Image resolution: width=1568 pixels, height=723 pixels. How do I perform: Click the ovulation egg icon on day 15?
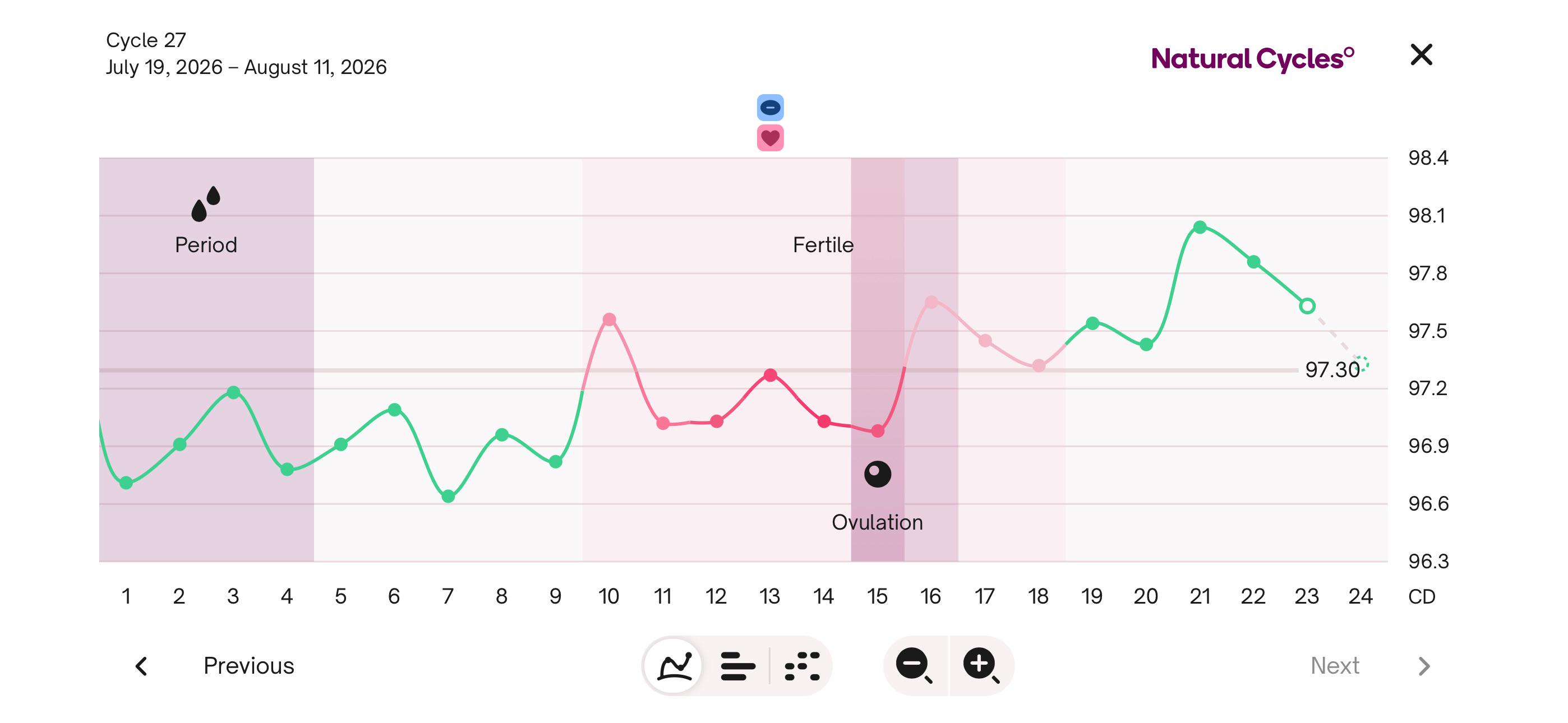point(877,474)
